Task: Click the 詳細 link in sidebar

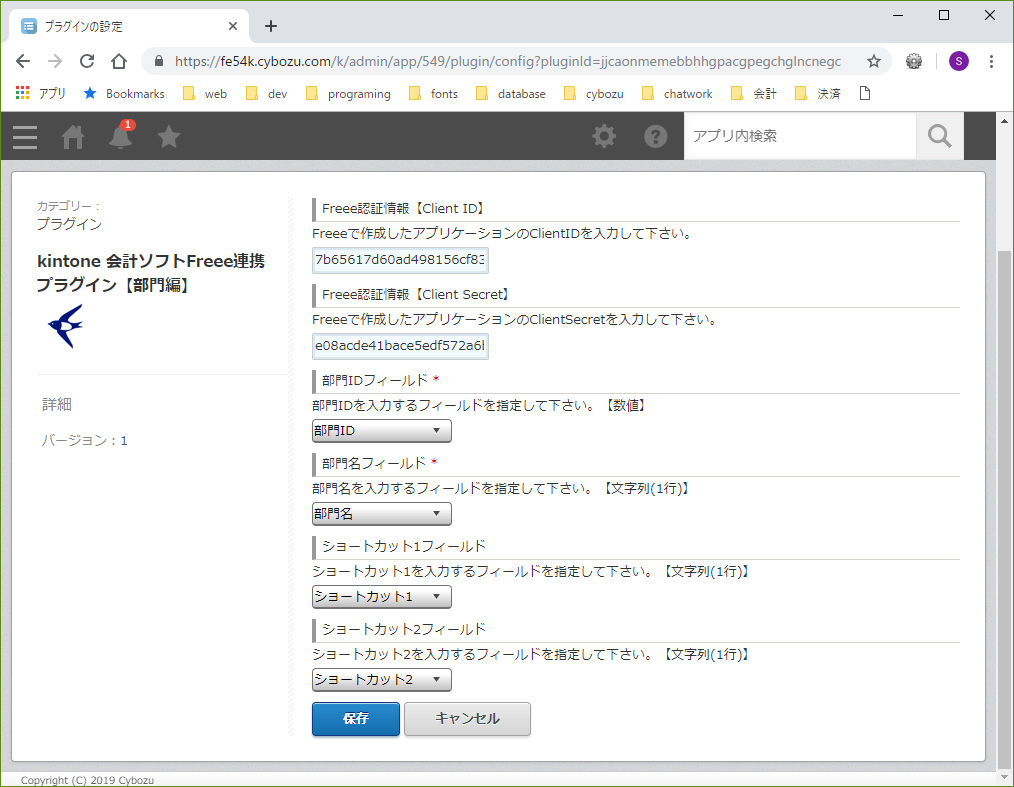Action: [x=57, y=404]
